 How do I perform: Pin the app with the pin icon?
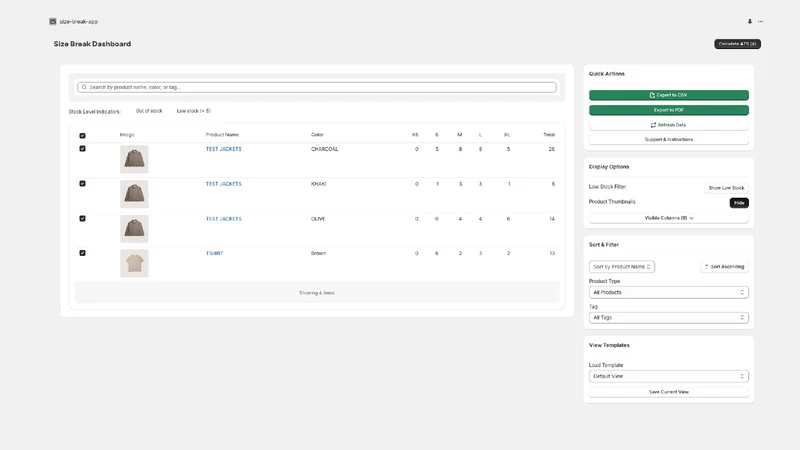pyautogui.click(x=749, y=21)
